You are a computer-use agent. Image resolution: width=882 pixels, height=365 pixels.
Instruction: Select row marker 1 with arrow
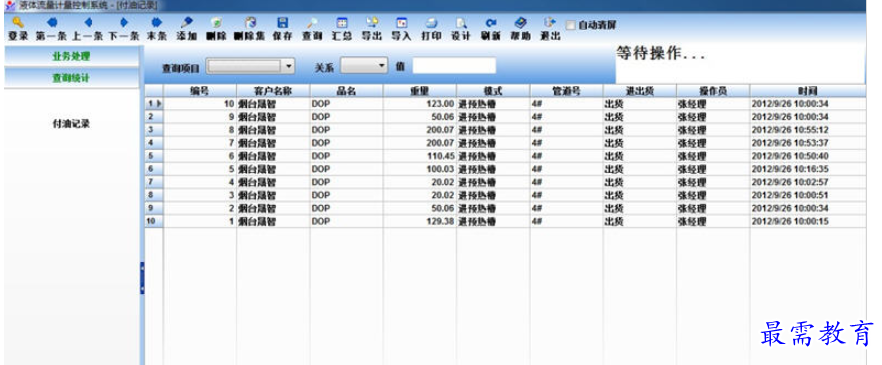[x=154, y=104]
